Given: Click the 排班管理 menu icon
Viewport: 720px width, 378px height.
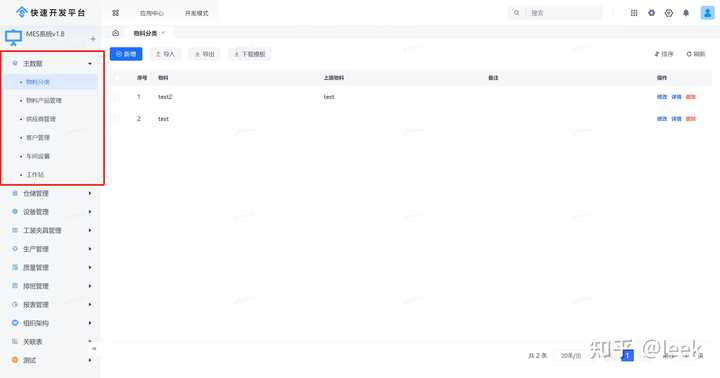Looking at the screenshot, I should point(15,286).
